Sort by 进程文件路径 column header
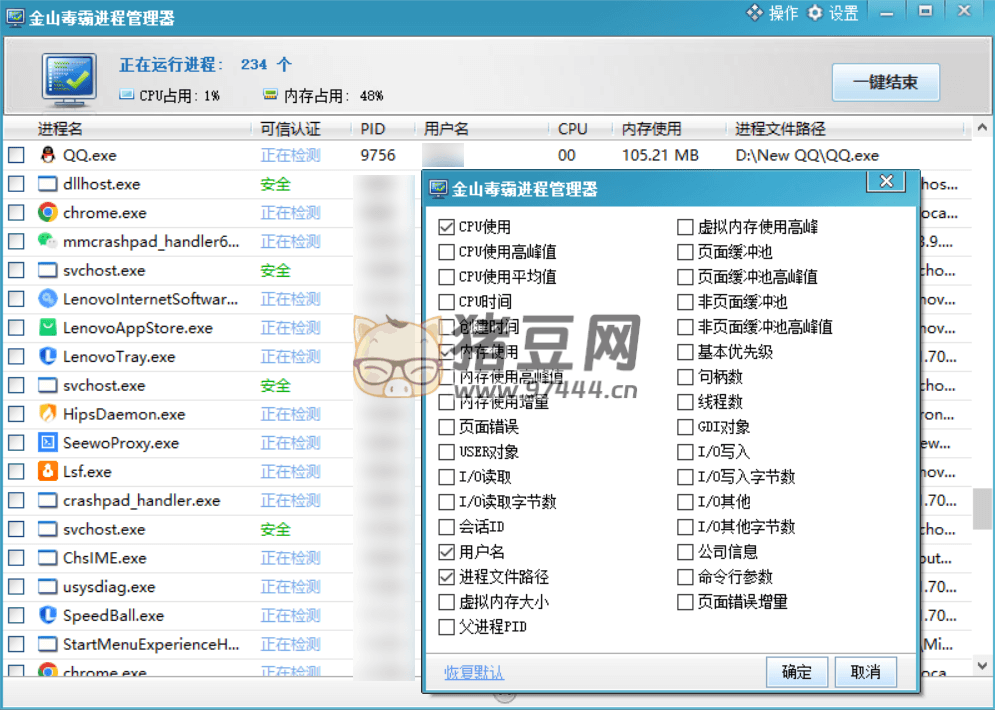Screen dimensions: 995x710 coord(780,129)
